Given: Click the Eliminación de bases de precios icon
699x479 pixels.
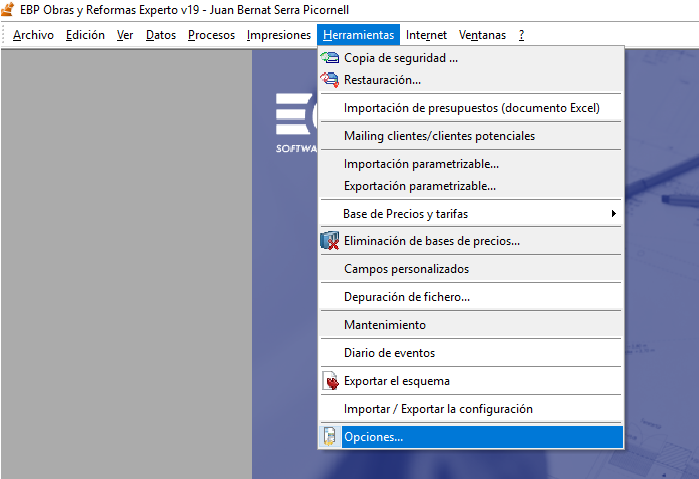Looking at the screenshot, I should click(x=330, y=241).
